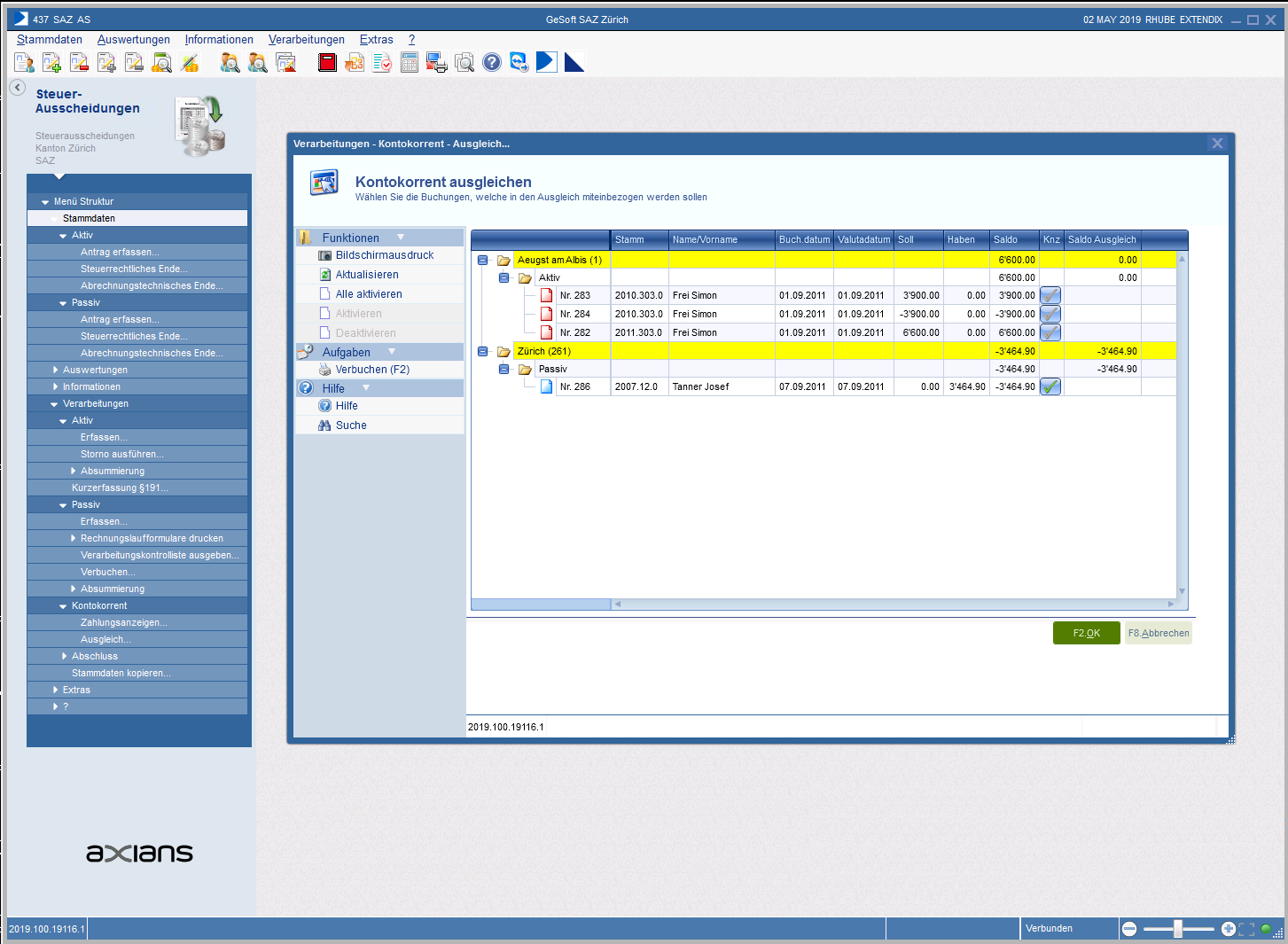Screen dimensions: 1288x944
Task: Close the Kontokorrent Ausgleich dialog
Action: point(1217,144)
